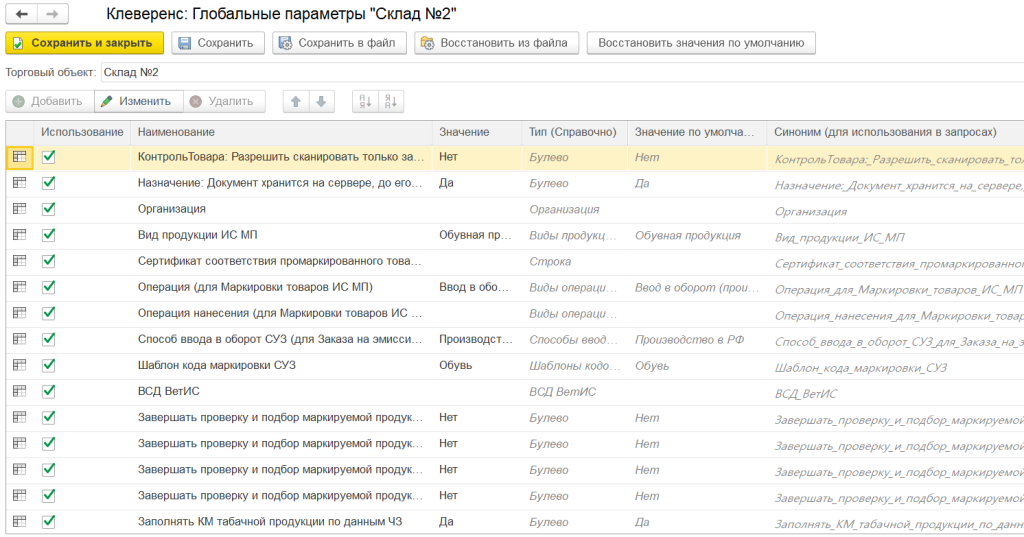
Task: Click table icon of Заполнять КМ табачной продукции row
Action: (x=20, y=521)
